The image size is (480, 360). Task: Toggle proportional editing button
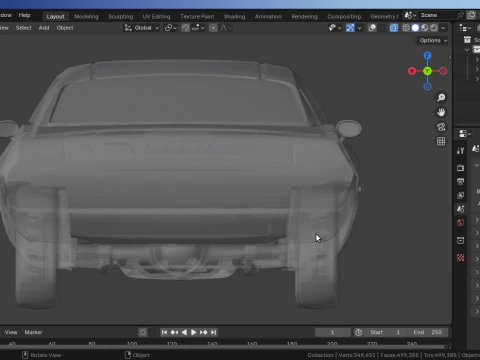coord(213,28)
